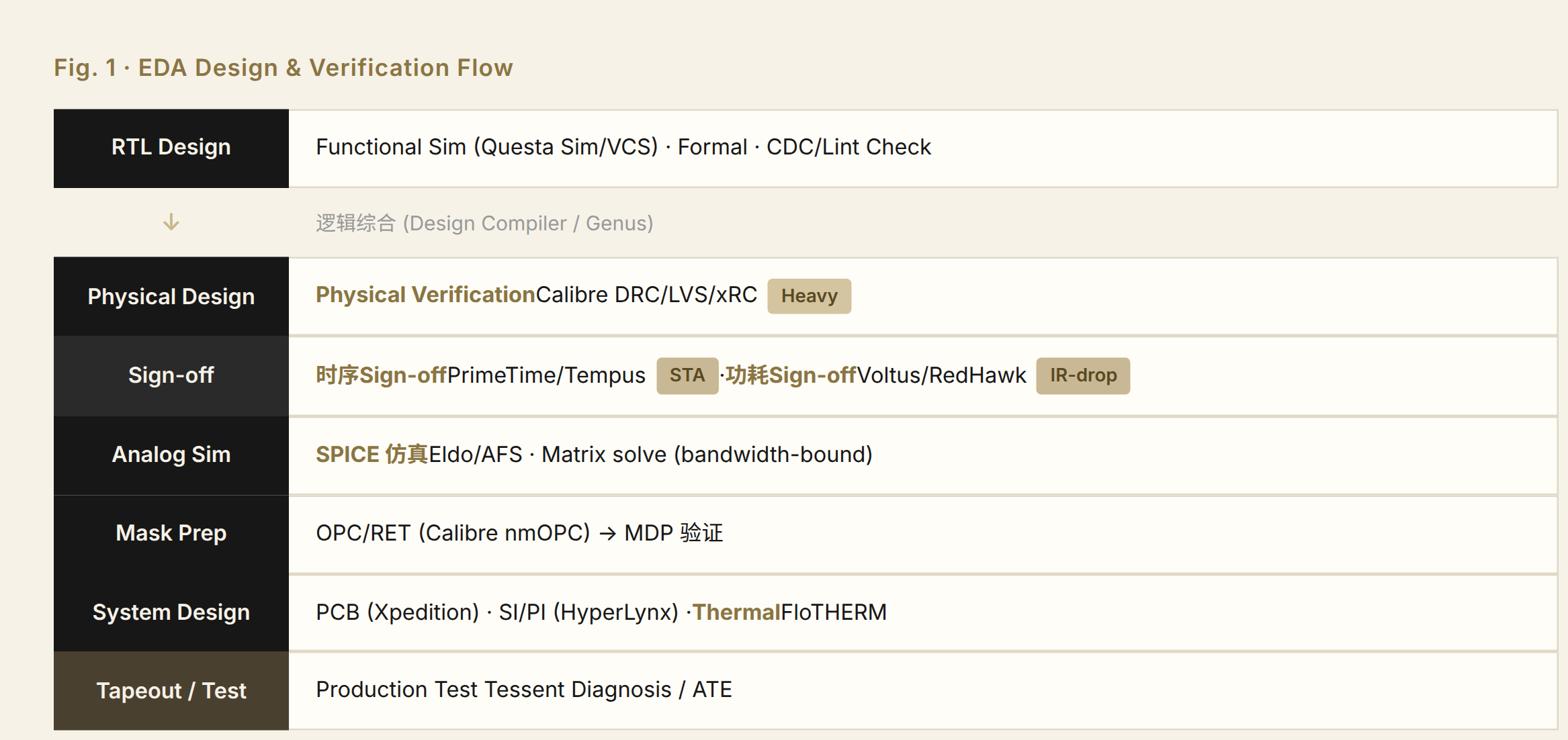Click the IR-drop badge
Screen dimensions: 1568x740
coord(1083,375)
